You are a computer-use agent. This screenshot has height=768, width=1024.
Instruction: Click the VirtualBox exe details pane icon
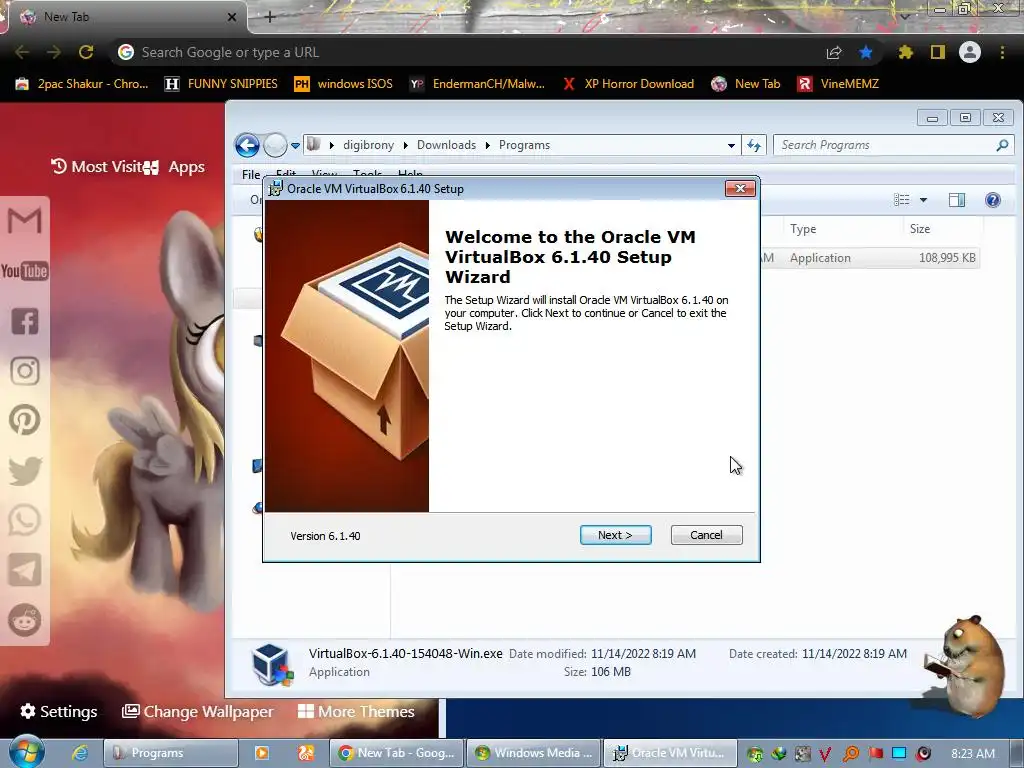click(x=272, y=664)
